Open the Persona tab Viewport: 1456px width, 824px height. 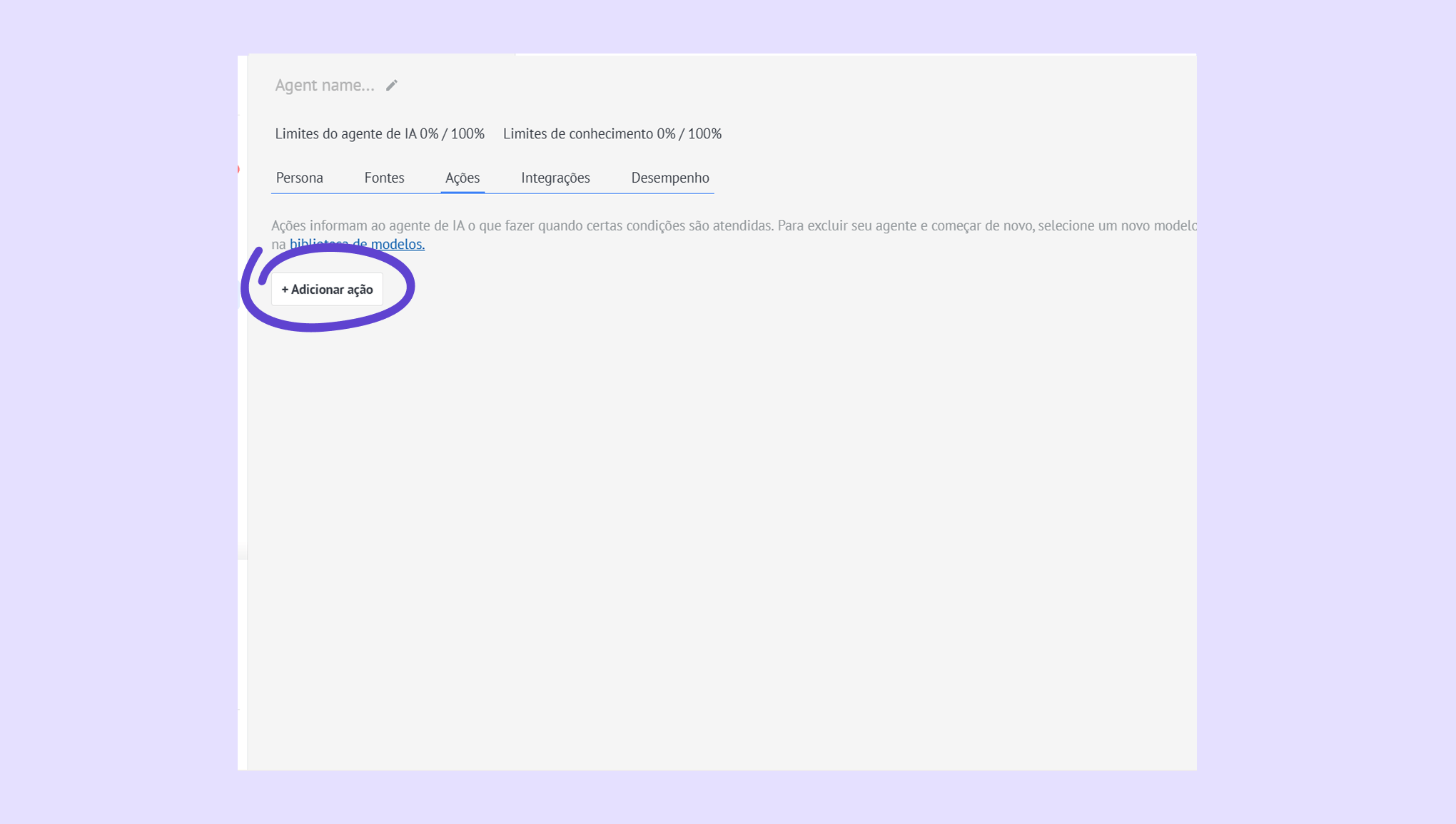coord(299,178)
